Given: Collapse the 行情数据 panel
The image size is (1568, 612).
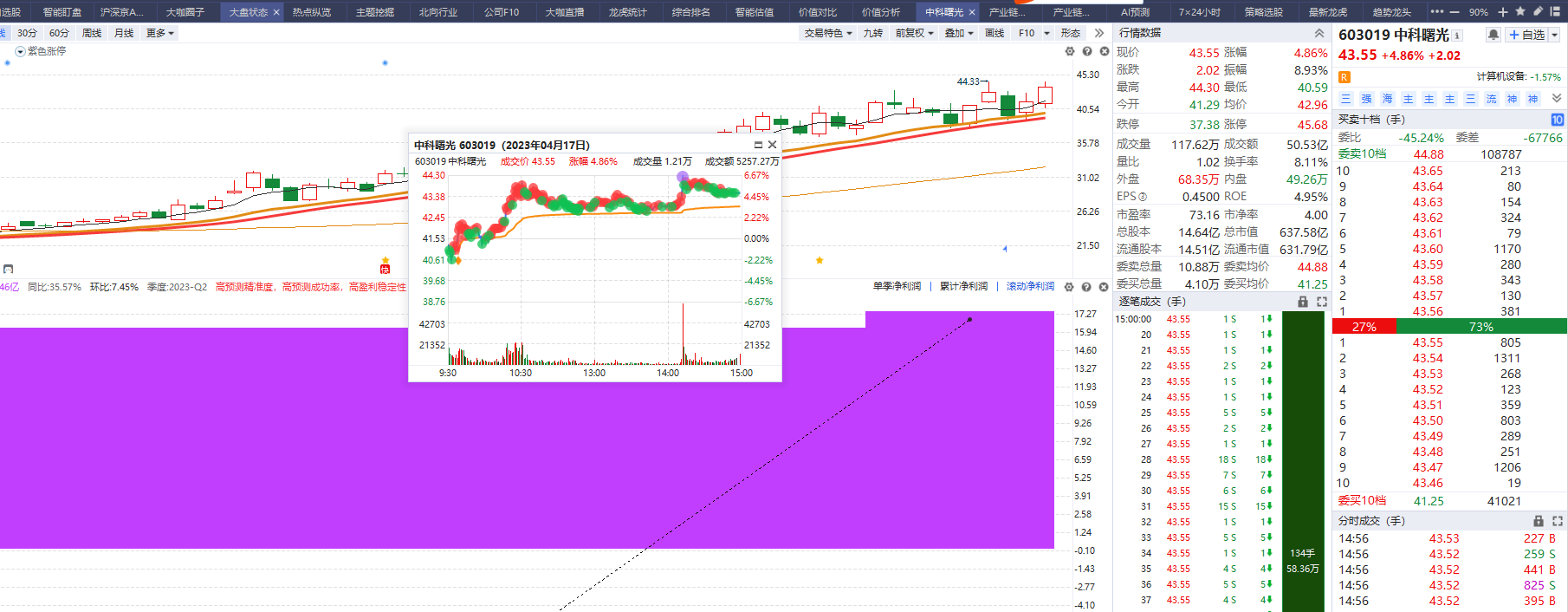Looking at the screenshot, I should 1319,33.
